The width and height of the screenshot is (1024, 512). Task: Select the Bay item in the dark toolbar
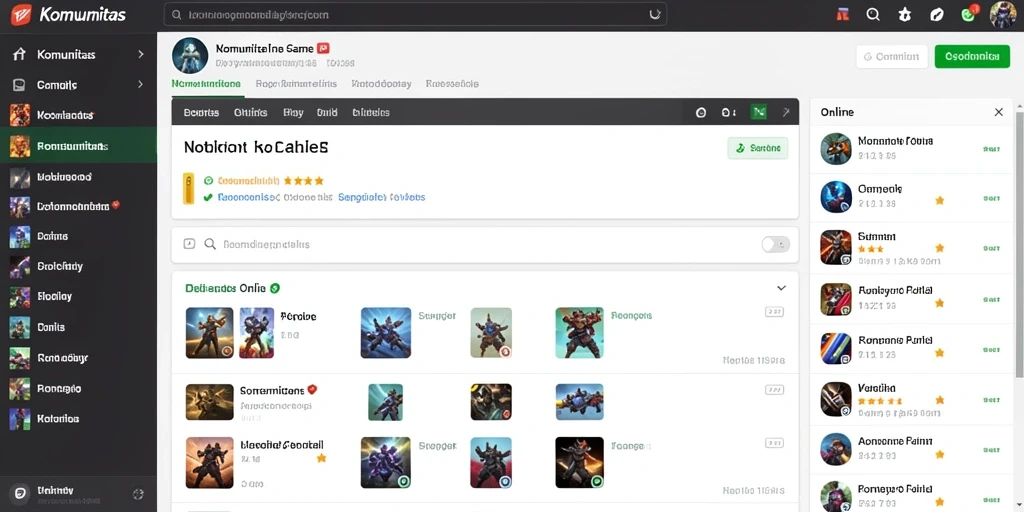tap(293, 112)
